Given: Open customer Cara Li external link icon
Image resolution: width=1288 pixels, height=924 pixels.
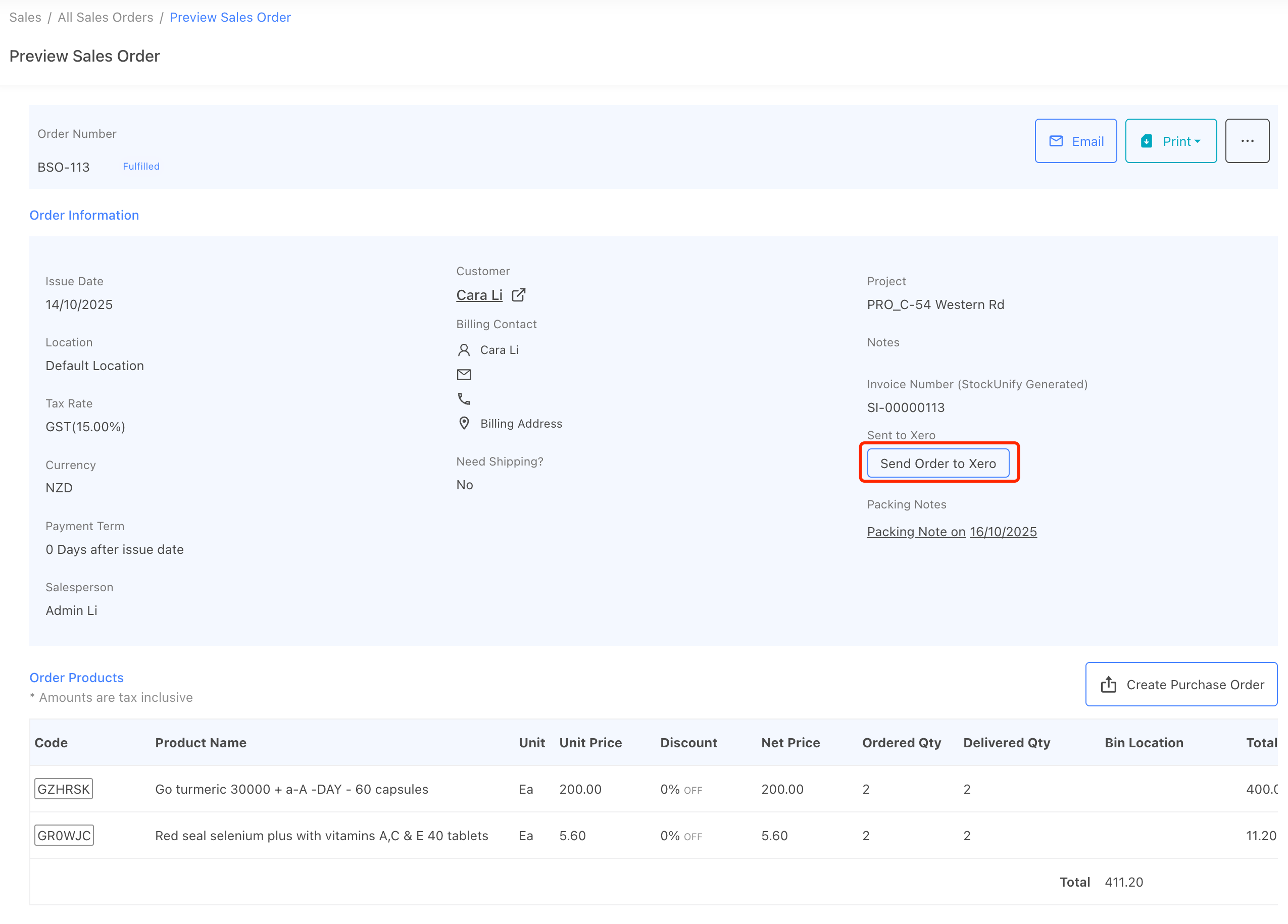Looking at the screenshot, I should [519, 295].
